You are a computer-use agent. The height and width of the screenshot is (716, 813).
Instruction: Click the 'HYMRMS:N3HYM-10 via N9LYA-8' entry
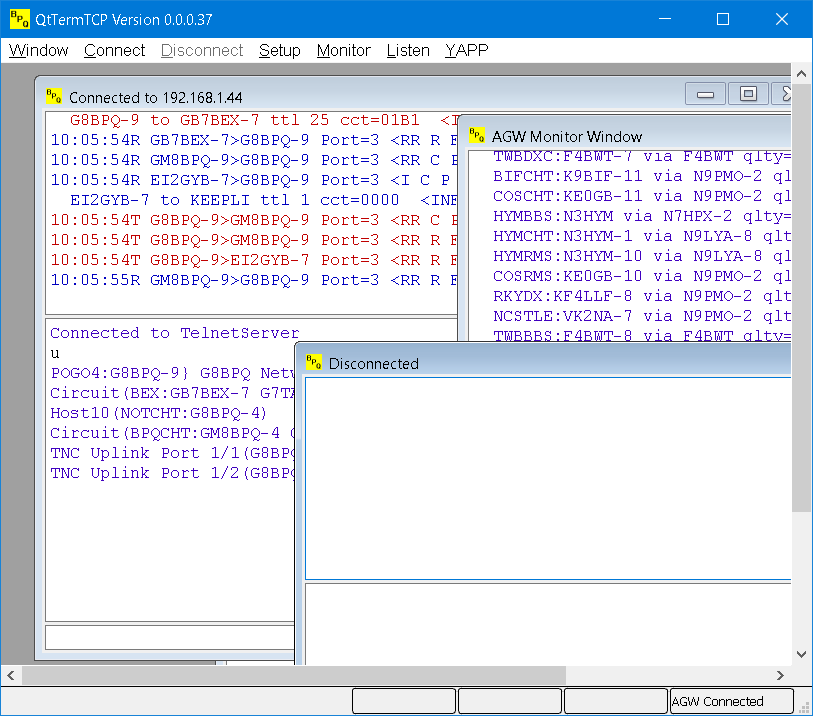point(642,256)
